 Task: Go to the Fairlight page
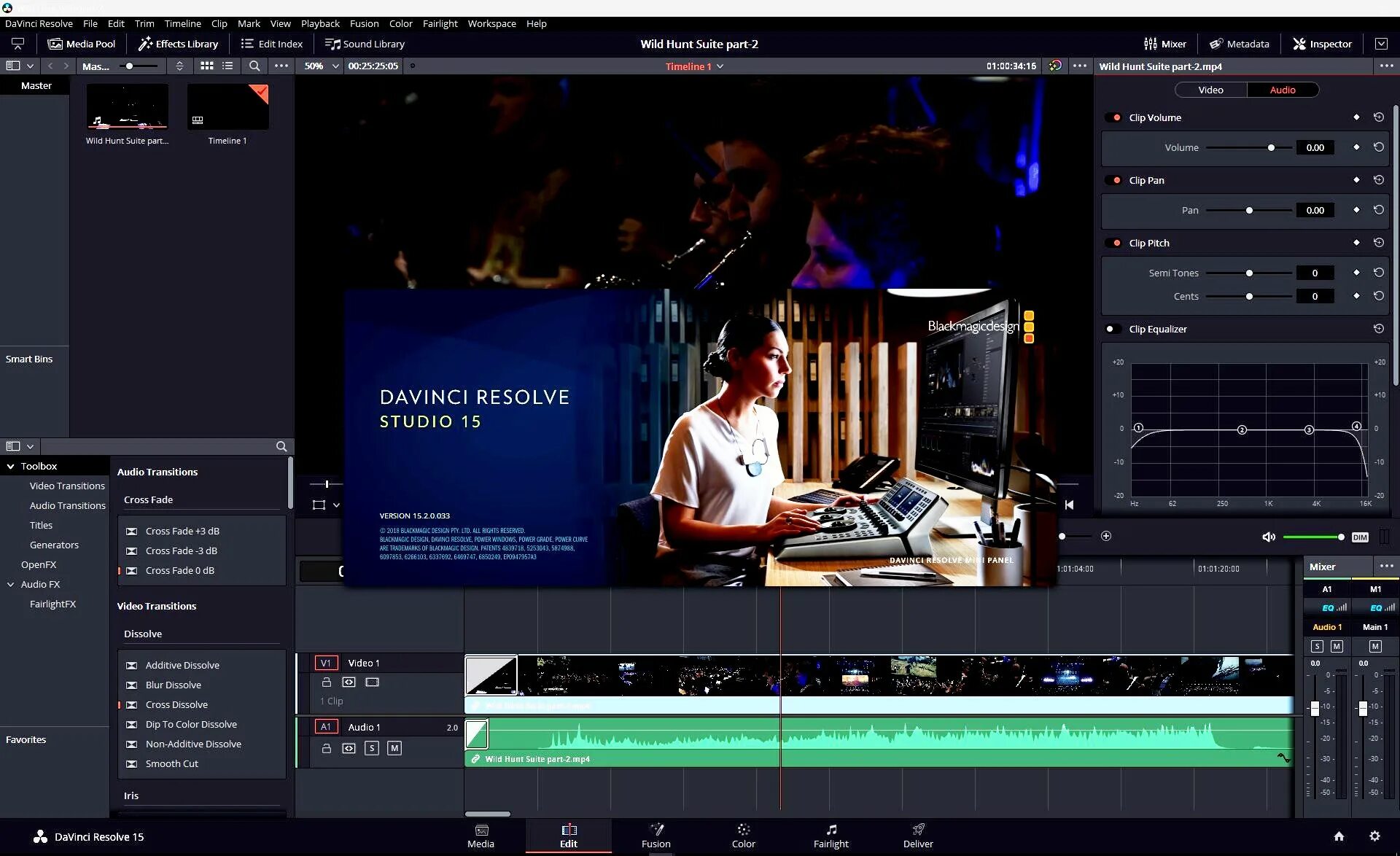(831, 836)
